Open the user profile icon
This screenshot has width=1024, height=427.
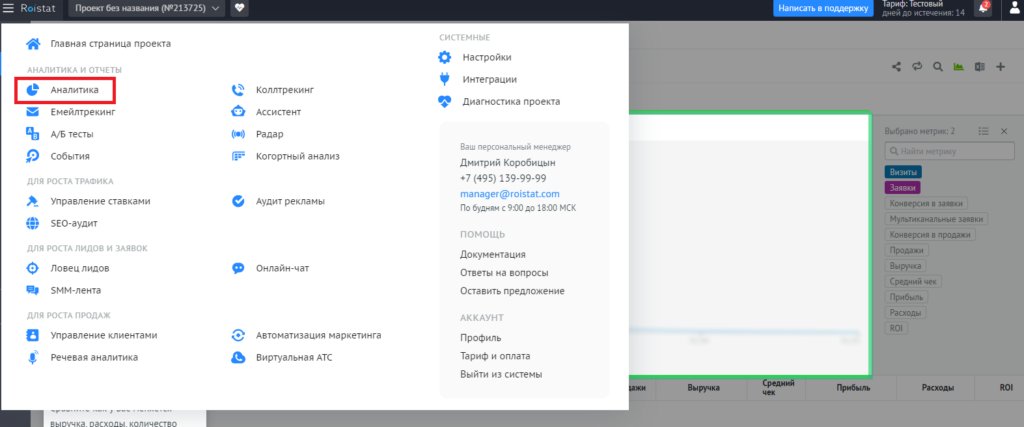coord(1014,8)
